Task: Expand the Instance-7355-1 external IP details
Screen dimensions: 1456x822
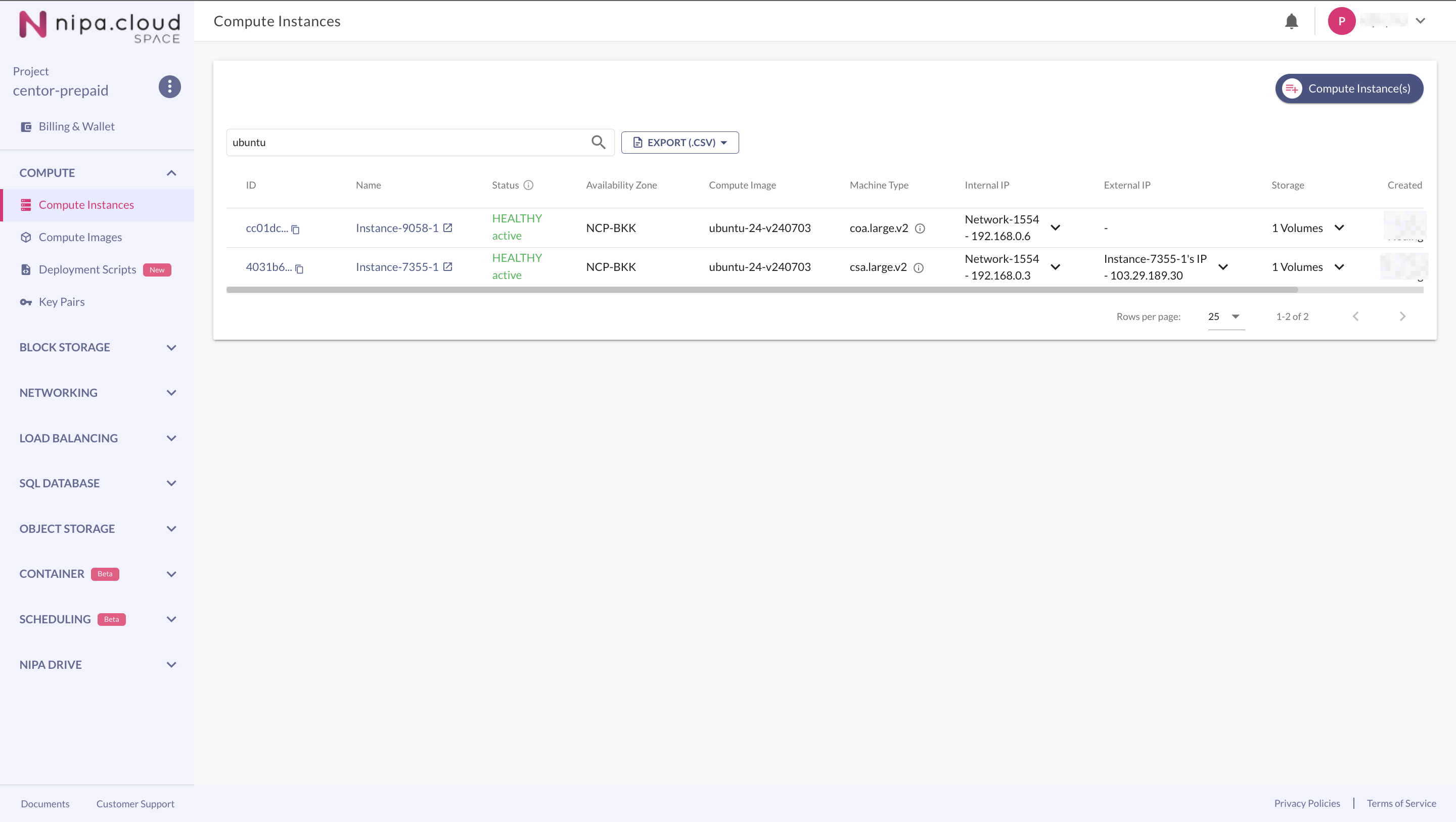Action: click(1222, 267)
